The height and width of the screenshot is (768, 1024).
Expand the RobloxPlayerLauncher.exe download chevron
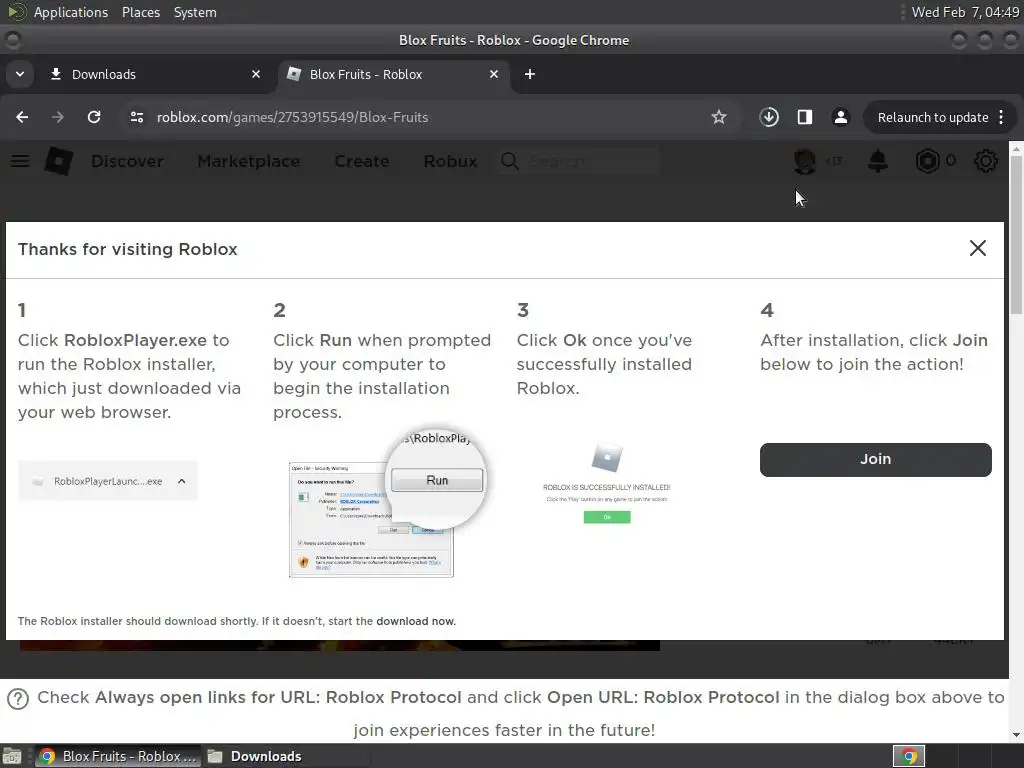[x=182, y=481]
